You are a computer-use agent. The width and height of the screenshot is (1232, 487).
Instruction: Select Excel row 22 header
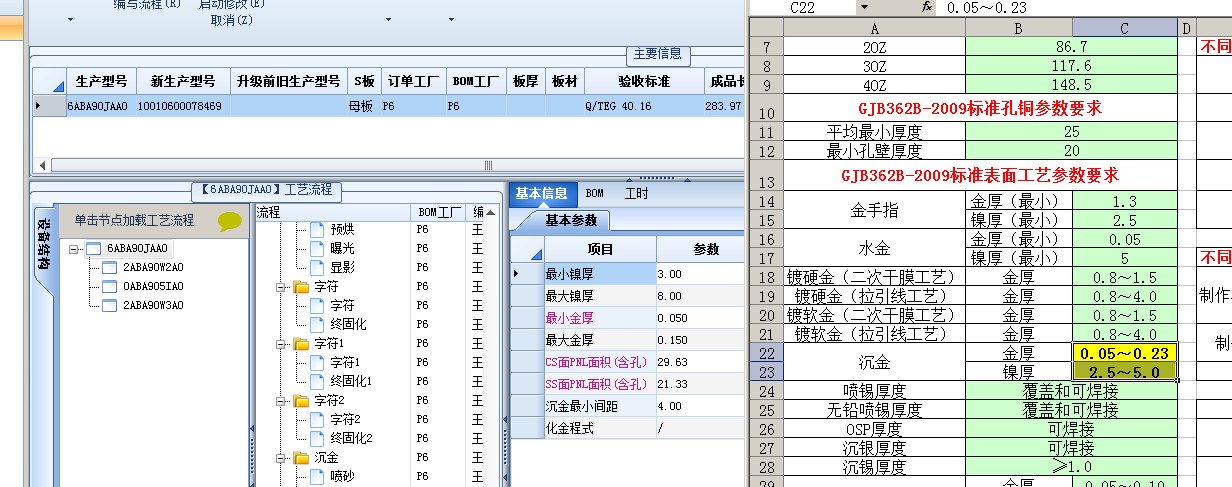[767, 352]
